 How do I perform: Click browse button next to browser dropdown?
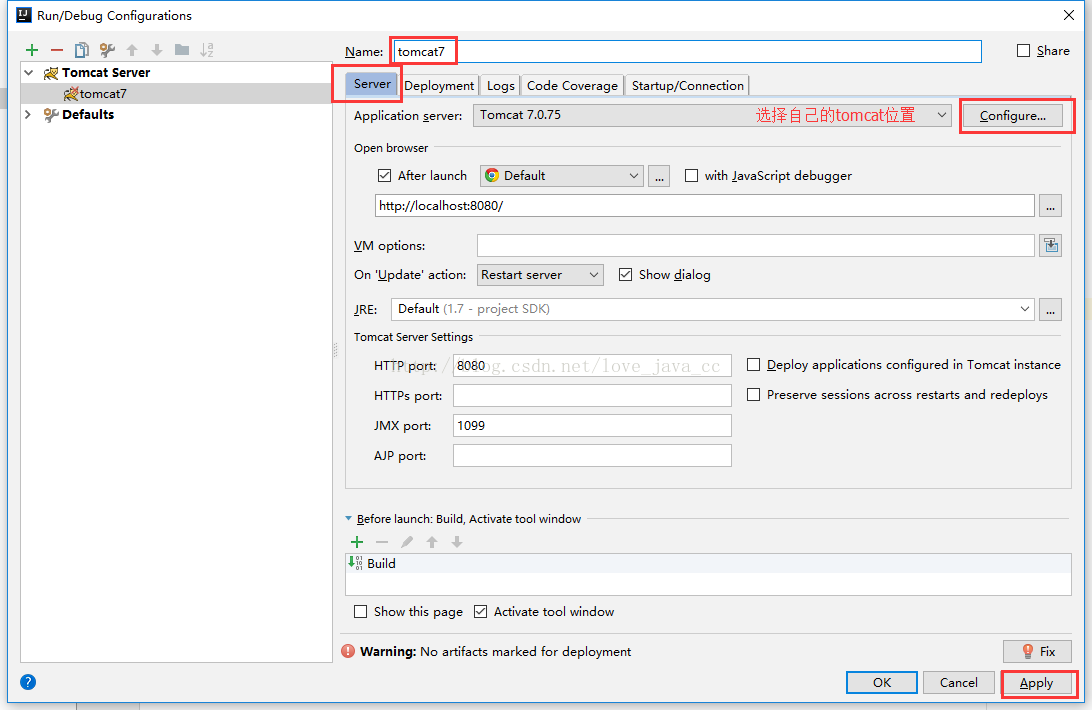click(x=659, y=176)
